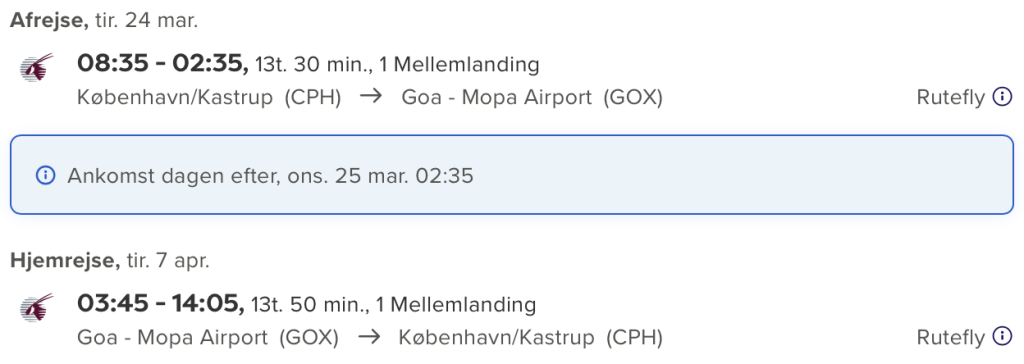Open the info icon beside the departure Rutefly

click(x=1002, y=97)
